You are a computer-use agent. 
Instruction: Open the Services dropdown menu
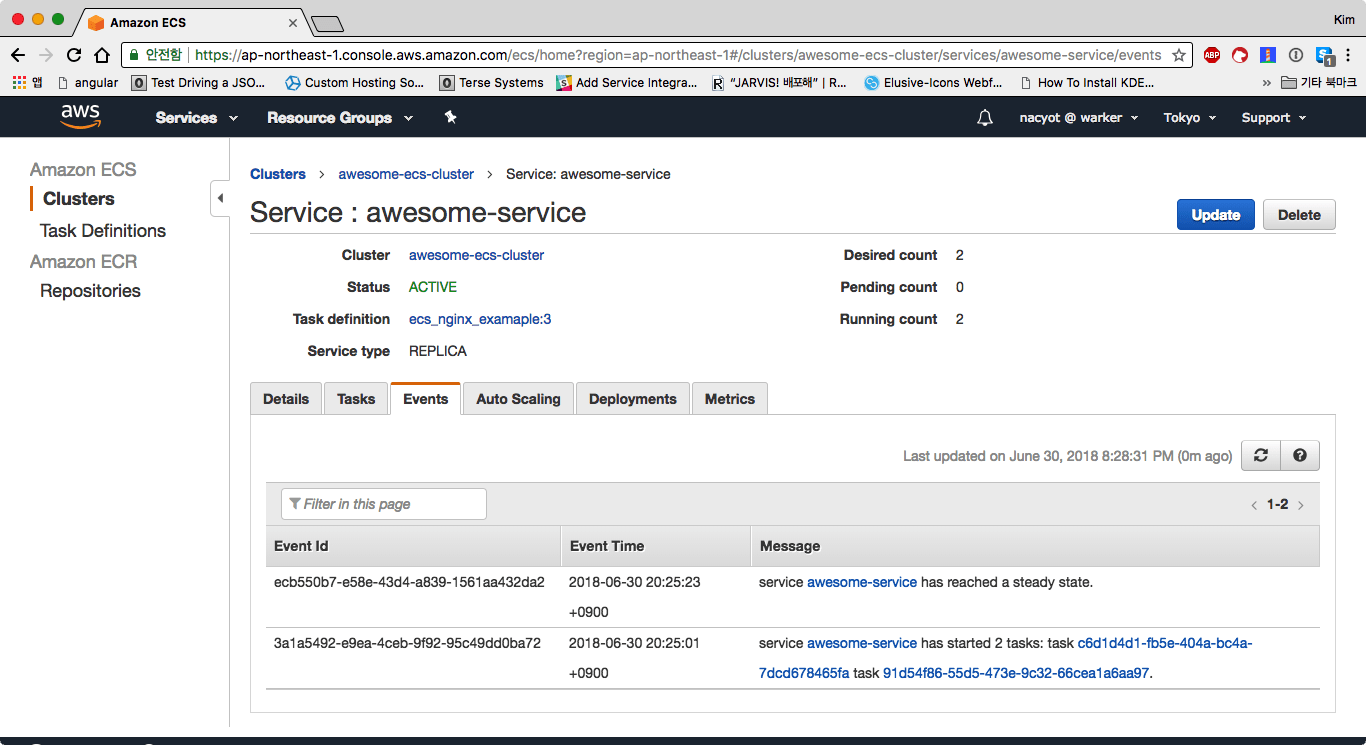[x=196, y=118]
